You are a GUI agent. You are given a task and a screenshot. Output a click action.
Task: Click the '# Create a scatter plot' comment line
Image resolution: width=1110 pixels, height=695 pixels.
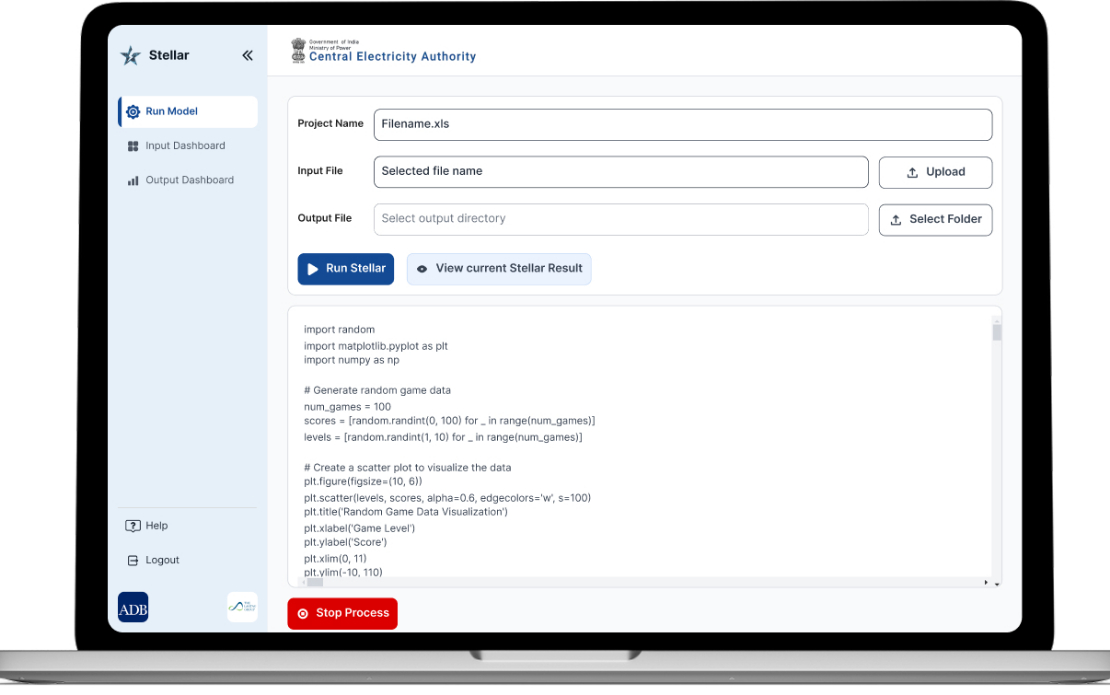(408, 468)
